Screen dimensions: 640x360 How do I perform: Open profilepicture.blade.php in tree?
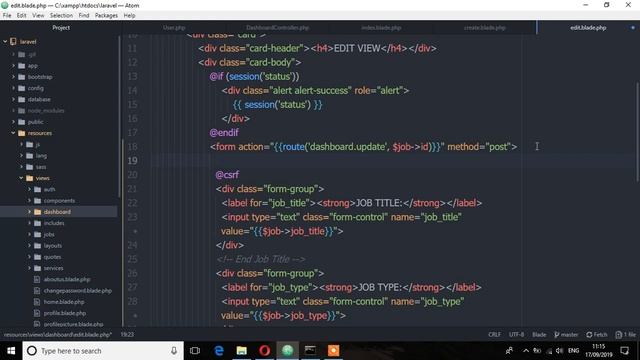tap(73, 324)
